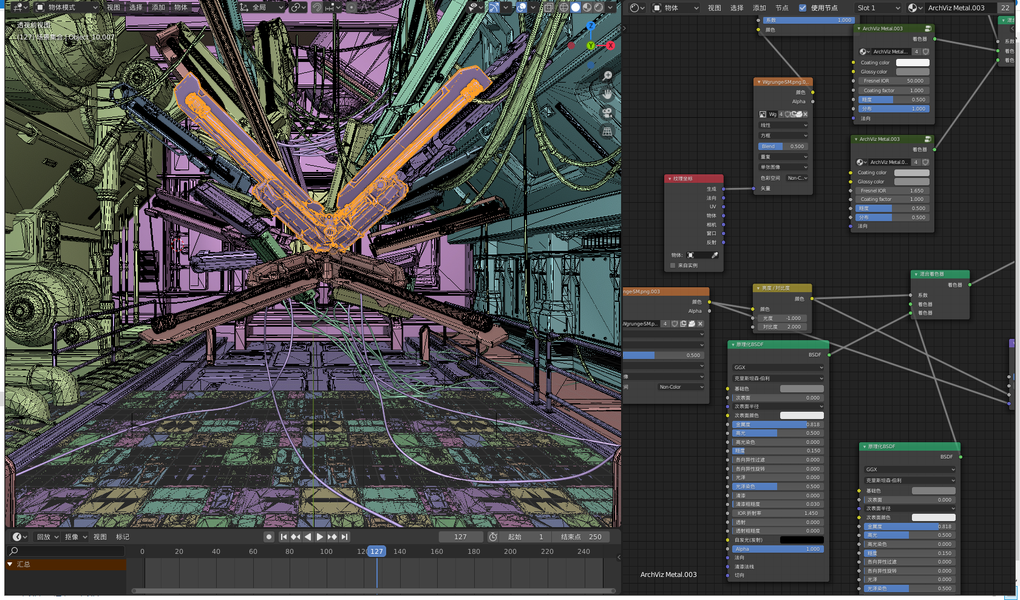Open the 物体模式 interaction mode dropdown
This screenshot has height=600, width=1020.
pyautogui.click(x=66, y=7)
